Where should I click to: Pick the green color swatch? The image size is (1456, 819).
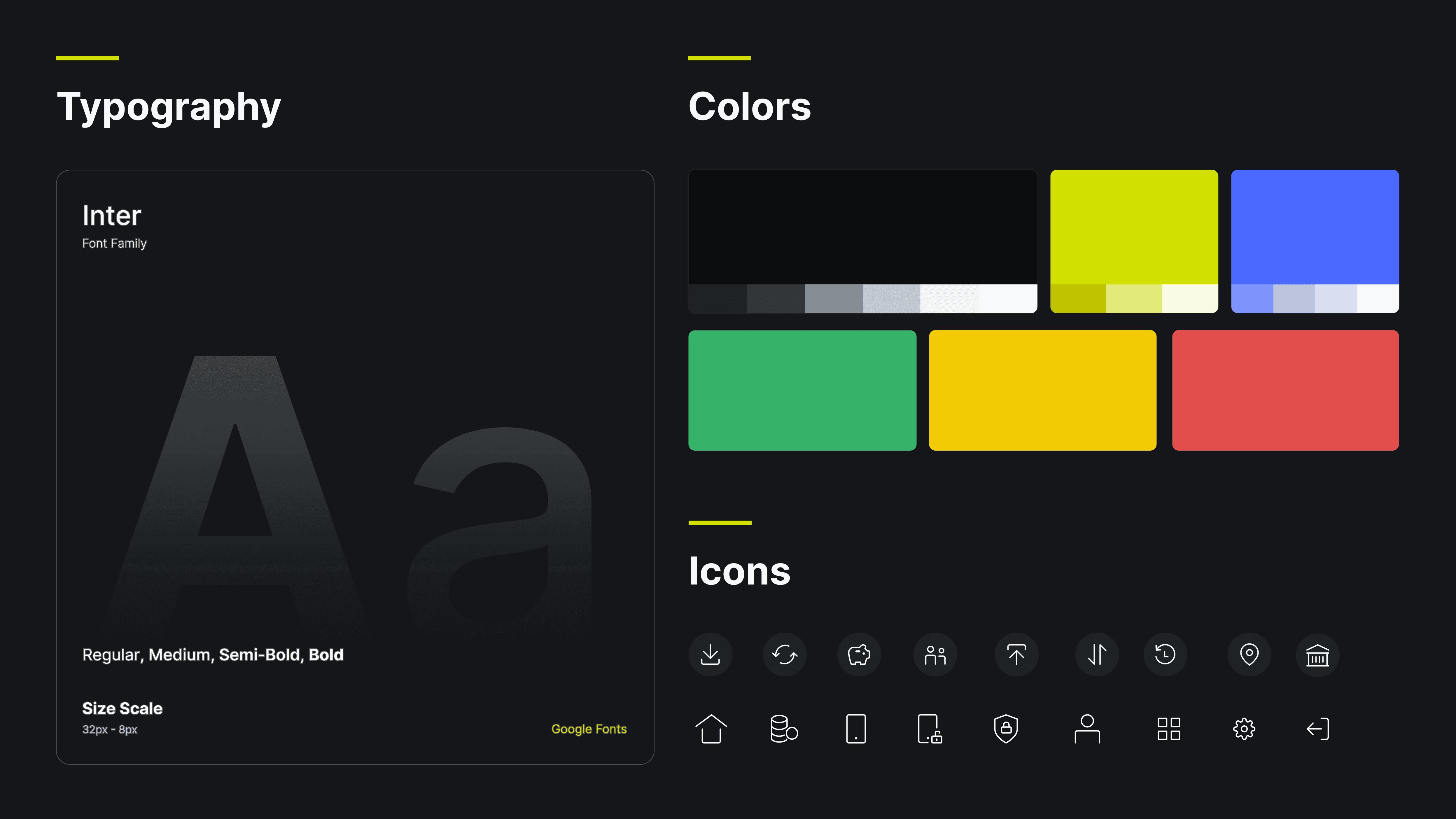tap(802, 390)
